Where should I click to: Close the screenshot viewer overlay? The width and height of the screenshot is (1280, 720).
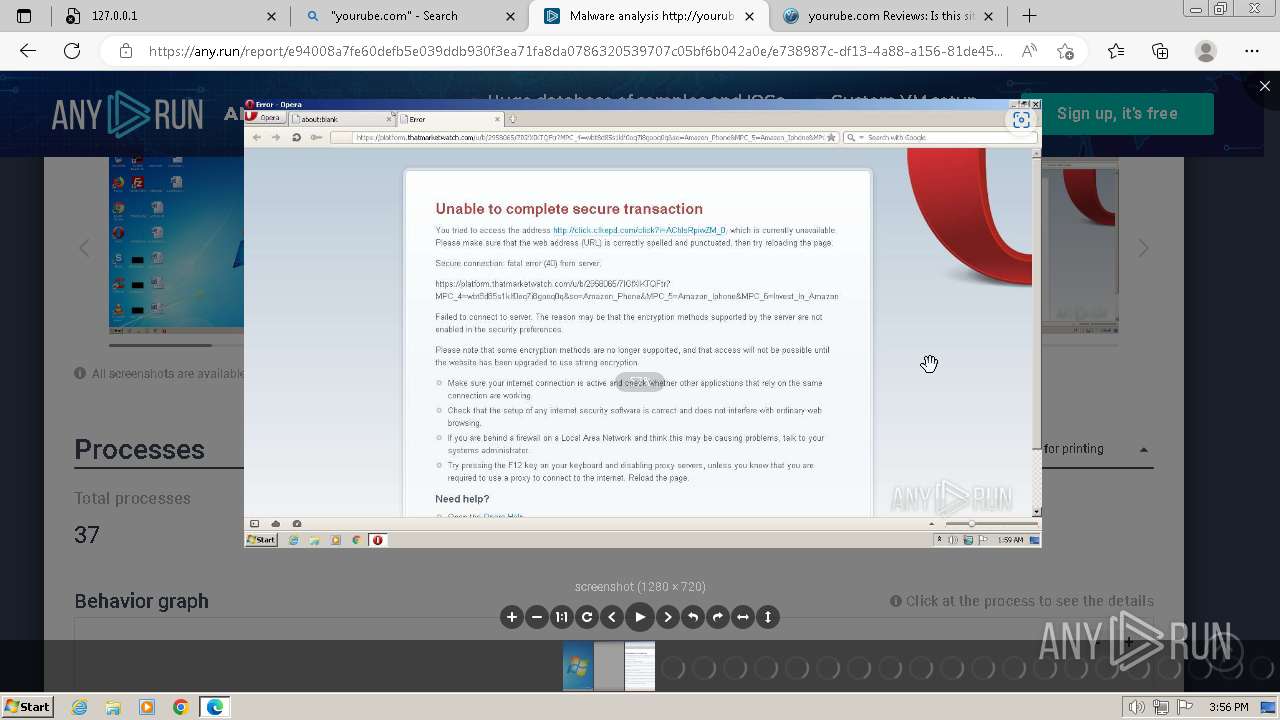[1265, 86]
